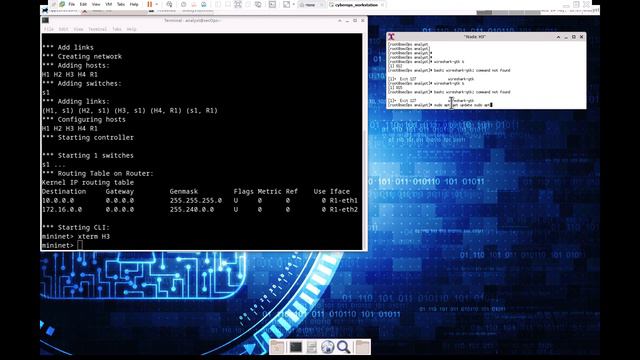Open the Help menu in VMware menu bar
The image size is (640, 360).
coord(134,4)
